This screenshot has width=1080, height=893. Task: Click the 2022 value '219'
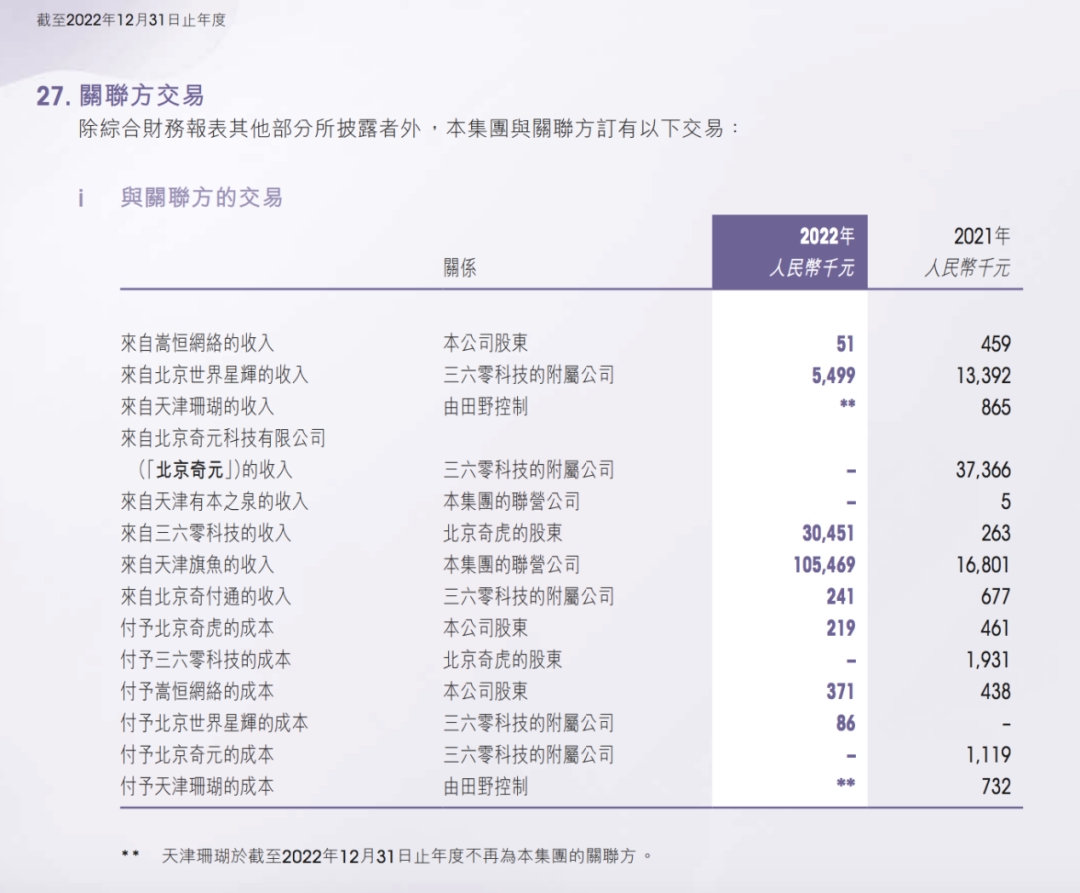[x=841, y=629]
